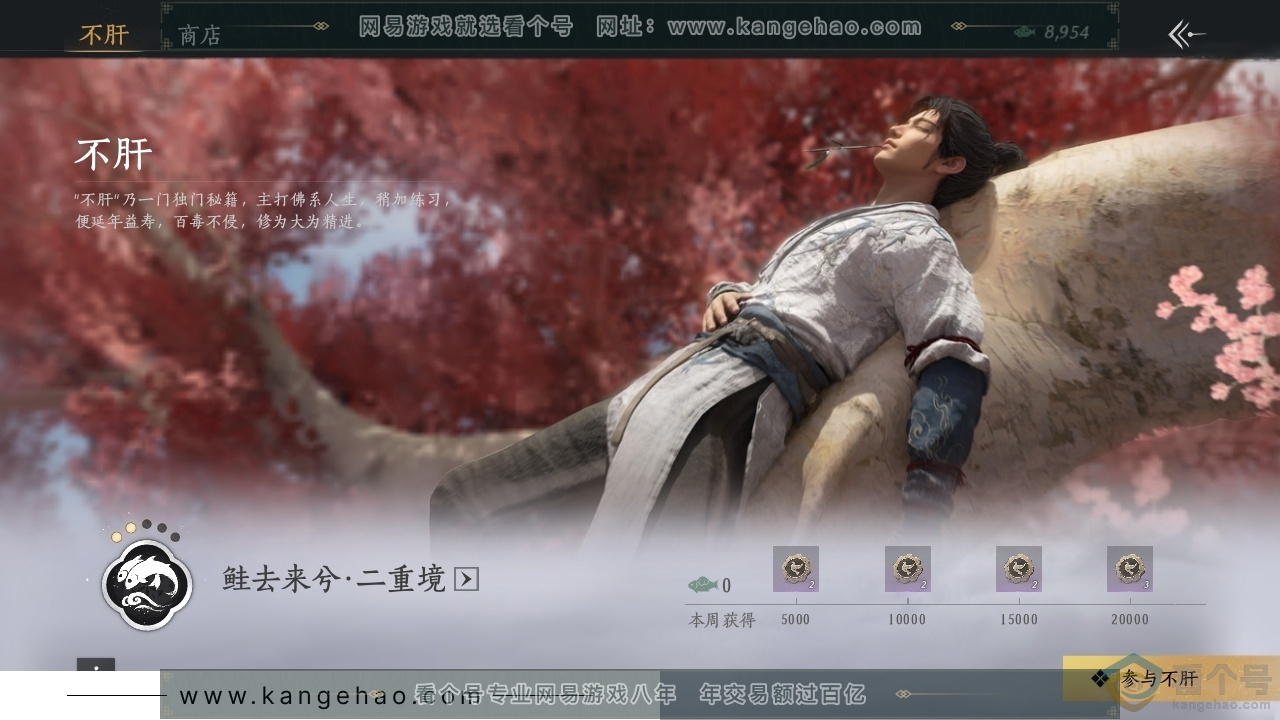Image resolution: width=1280 pixels, height=720 pixels.
Task: Open reward icon above 5000 milestone
Action: (x=796, y=569)
